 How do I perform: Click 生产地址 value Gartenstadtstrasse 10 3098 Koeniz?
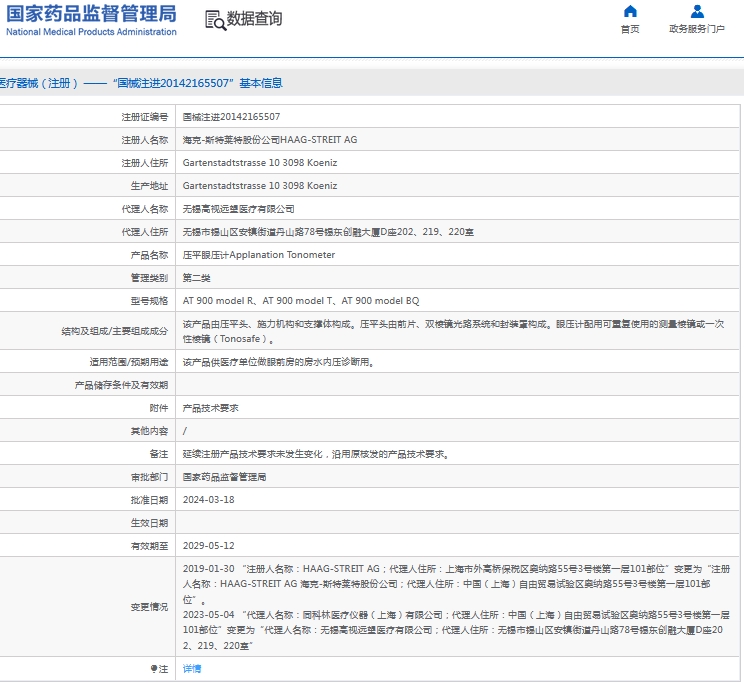[260, 185]
